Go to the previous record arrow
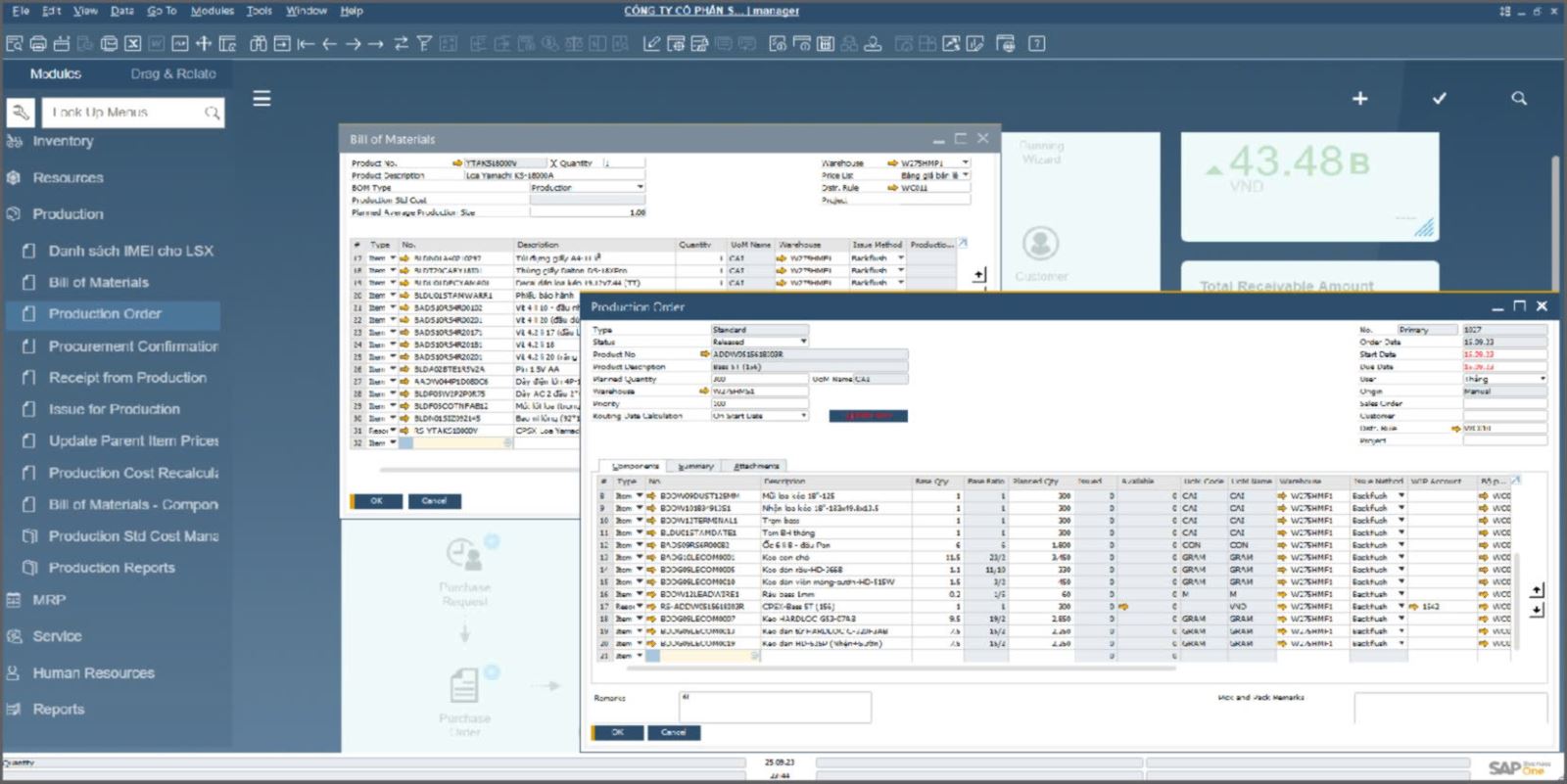 [330, 43]
